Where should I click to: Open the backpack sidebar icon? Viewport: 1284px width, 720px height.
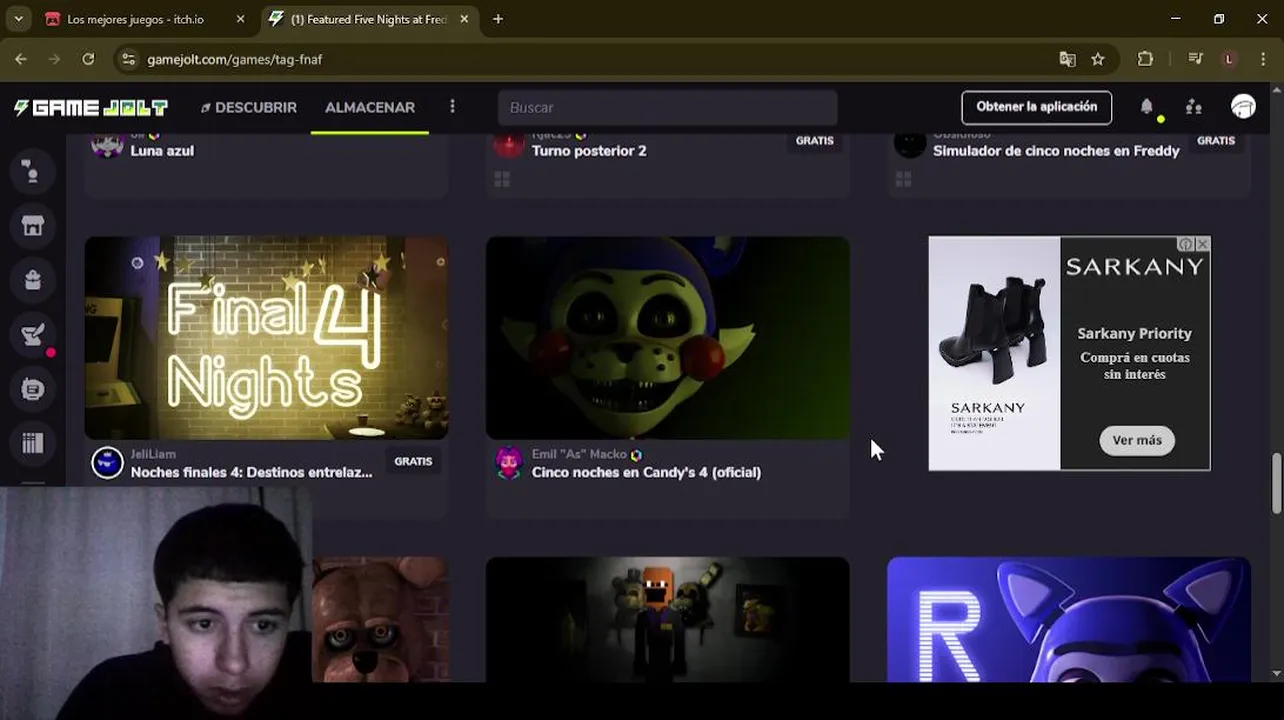(32, 280)
